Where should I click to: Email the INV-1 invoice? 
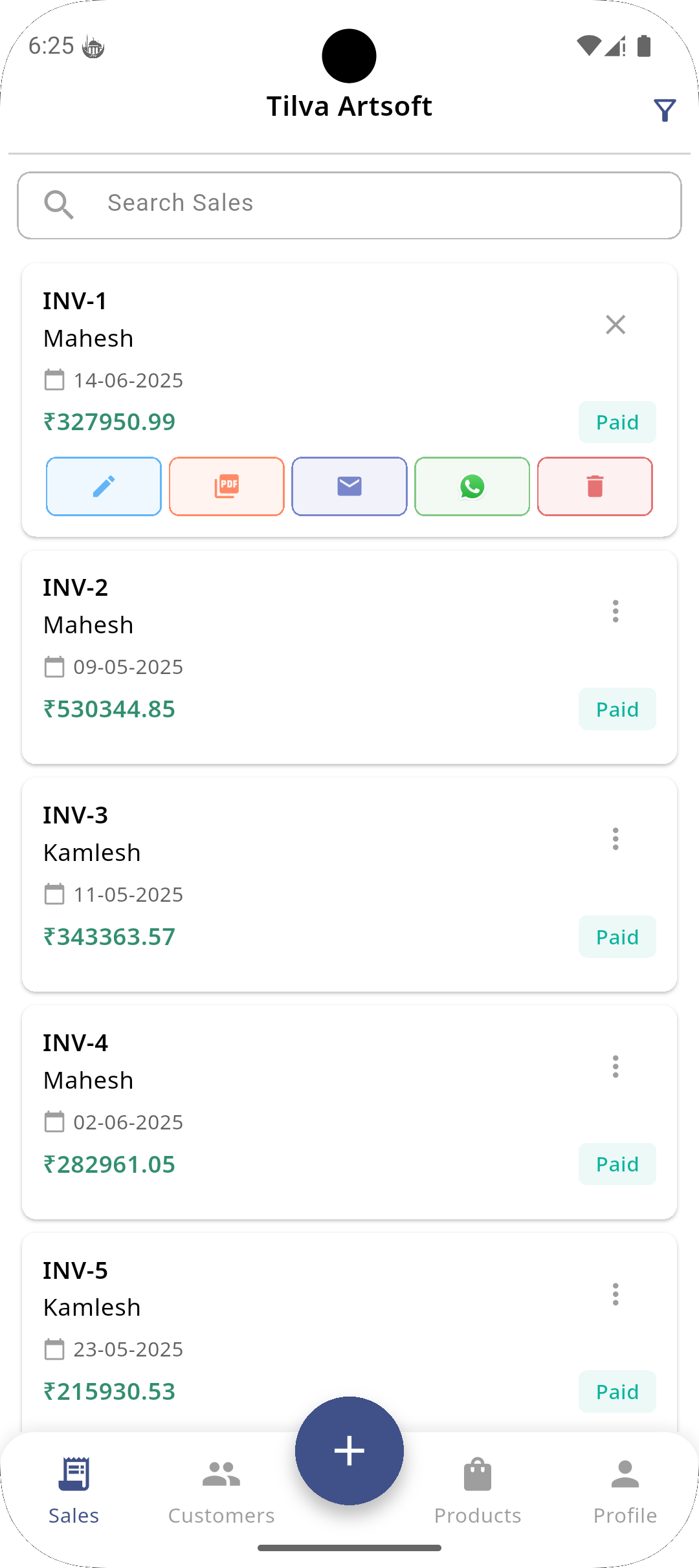(x=349, y=486)
